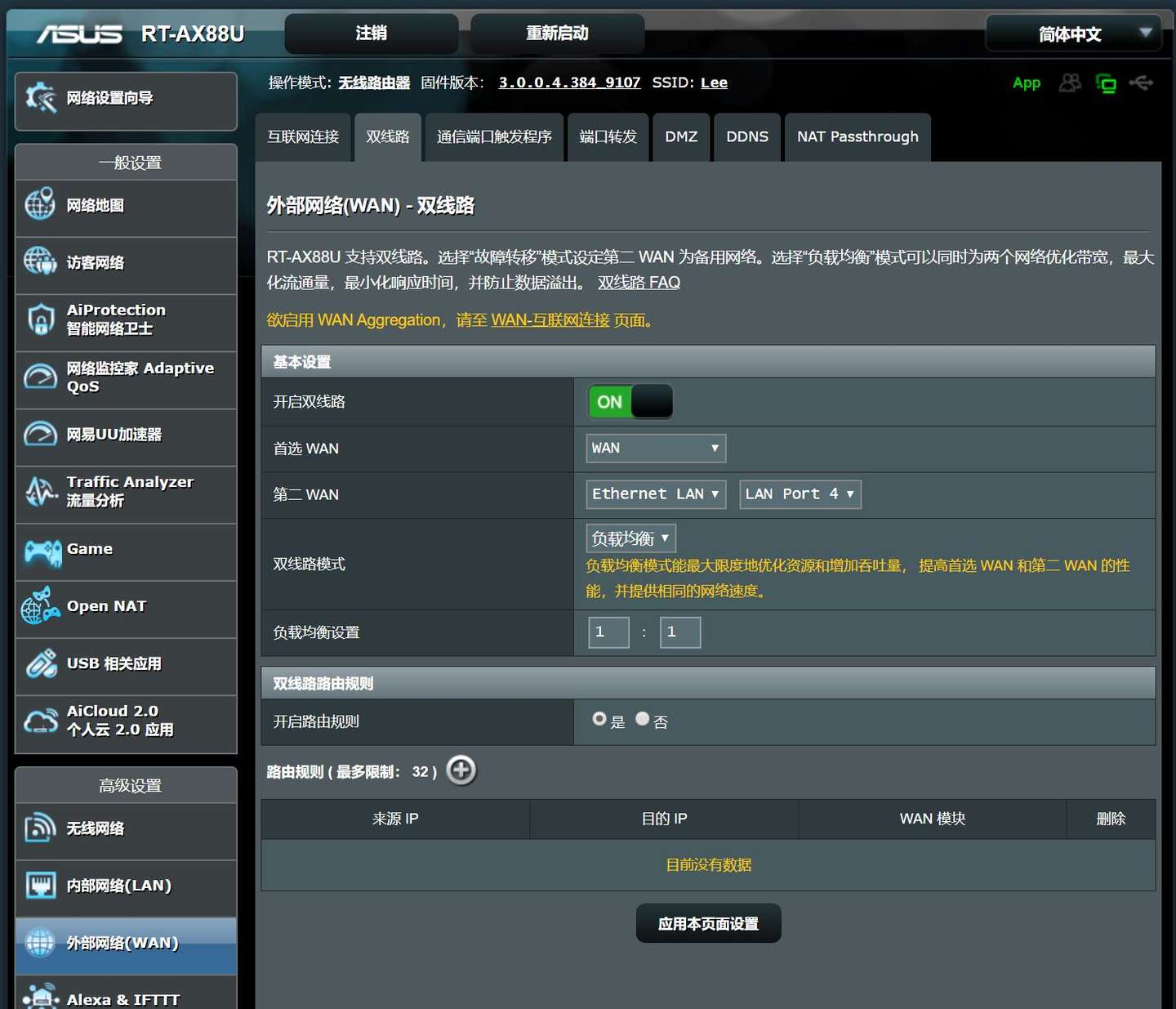The height and width of the screenshot is (1009, 1176).
Task: Click the USB status icon in header
Action: click(1141, 83)
